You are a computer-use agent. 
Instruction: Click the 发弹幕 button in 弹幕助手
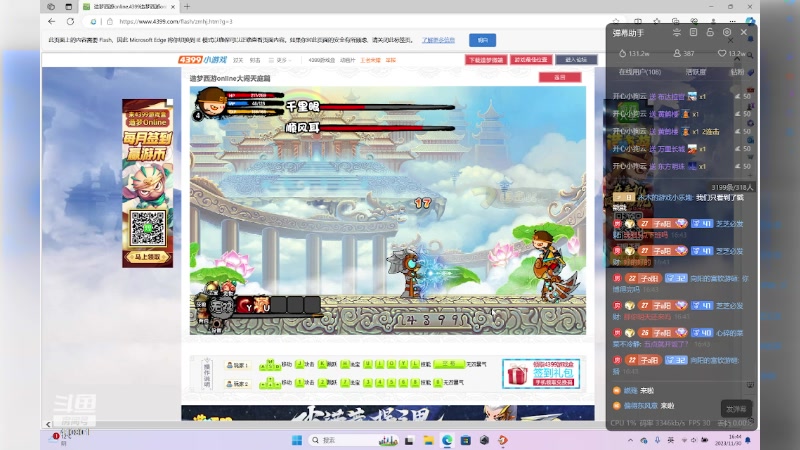(x=736, y=409)
